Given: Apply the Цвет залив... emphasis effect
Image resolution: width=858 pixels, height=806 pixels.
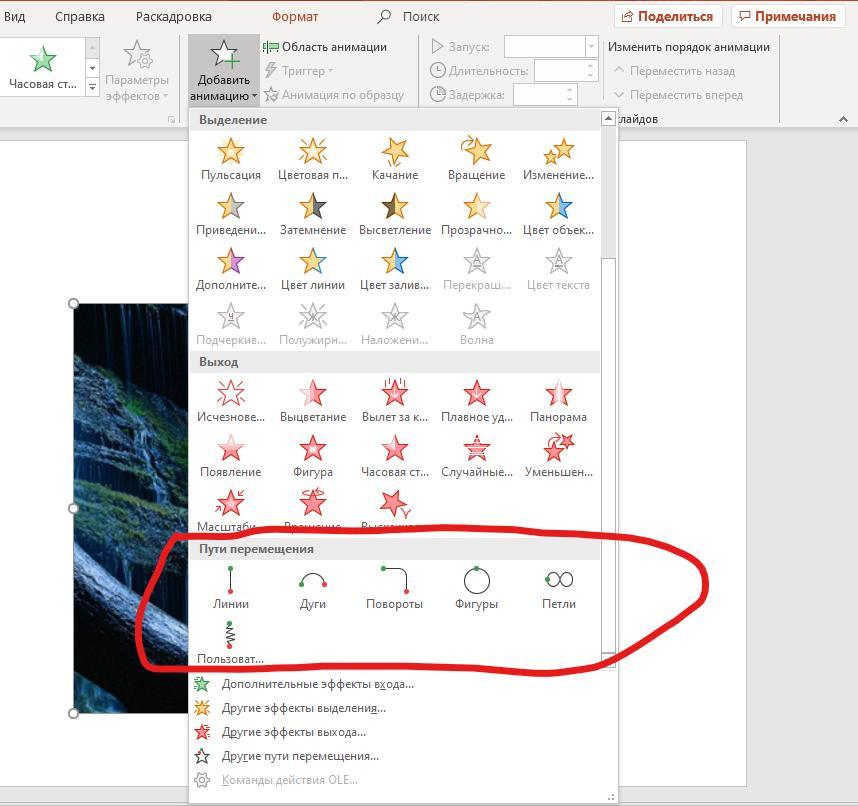Looking at the screenshot, I should 395,269.
